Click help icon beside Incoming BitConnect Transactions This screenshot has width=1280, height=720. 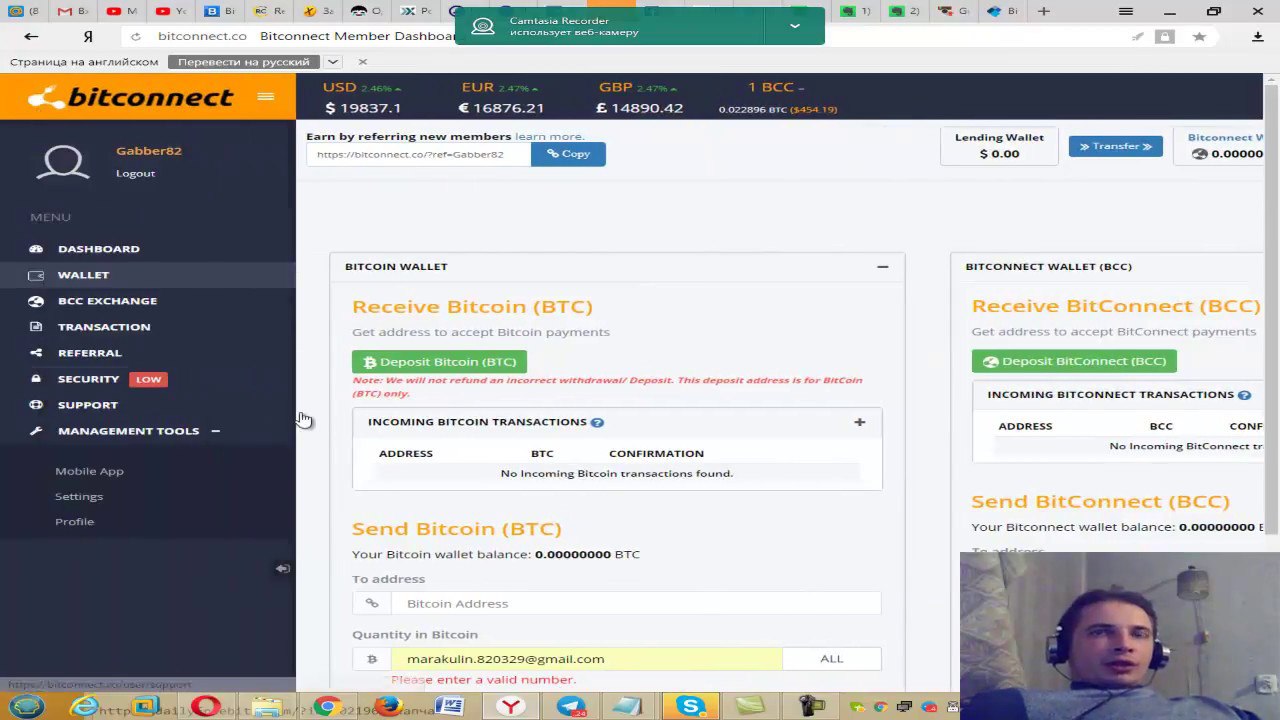click(1244, 395)
